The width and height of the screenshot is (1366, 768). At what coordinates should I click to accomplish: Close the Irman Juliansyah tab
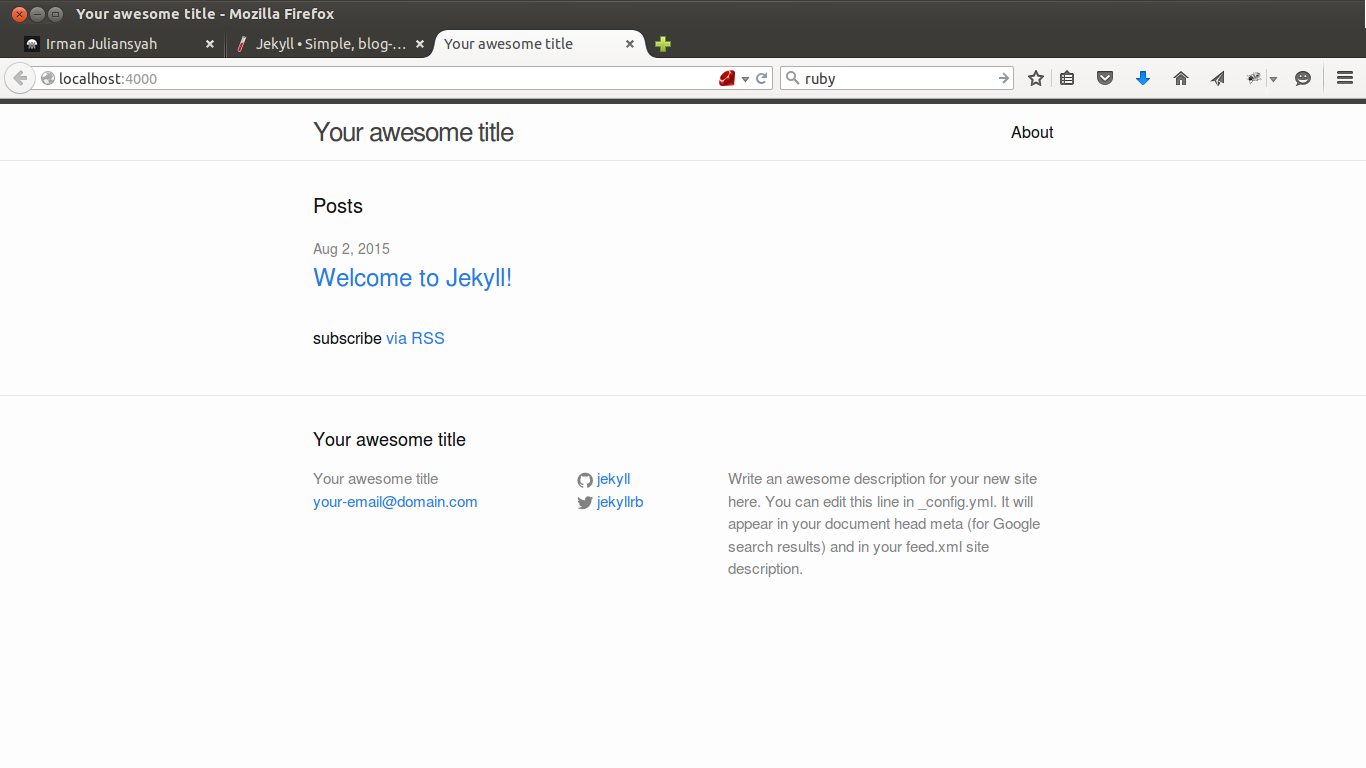click(x=210, y=44)
